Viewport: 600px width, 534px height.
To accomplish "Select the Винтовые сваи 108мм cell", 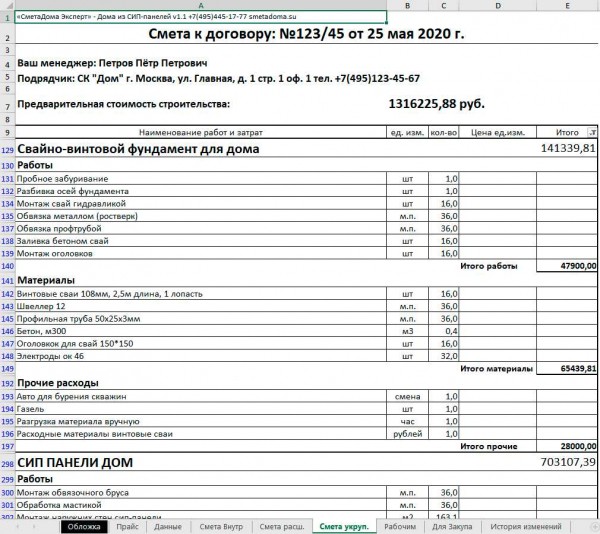I will coord(201,294).
